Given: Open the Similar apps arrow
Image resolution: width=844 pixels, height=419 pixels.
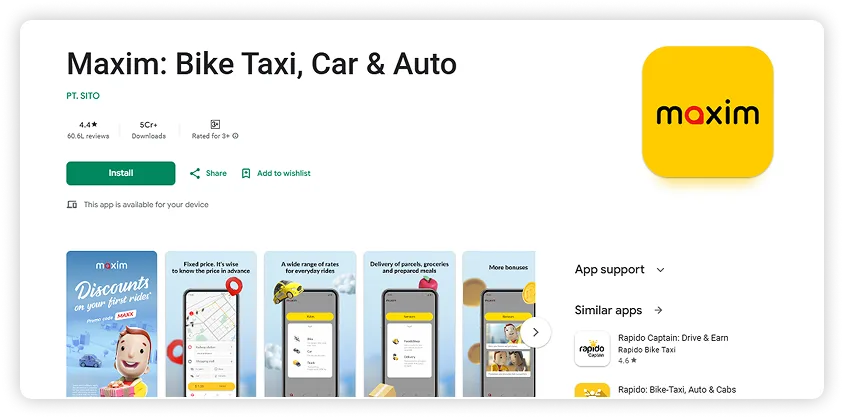Looking at the screenshot, I should [x=659, y=311].
